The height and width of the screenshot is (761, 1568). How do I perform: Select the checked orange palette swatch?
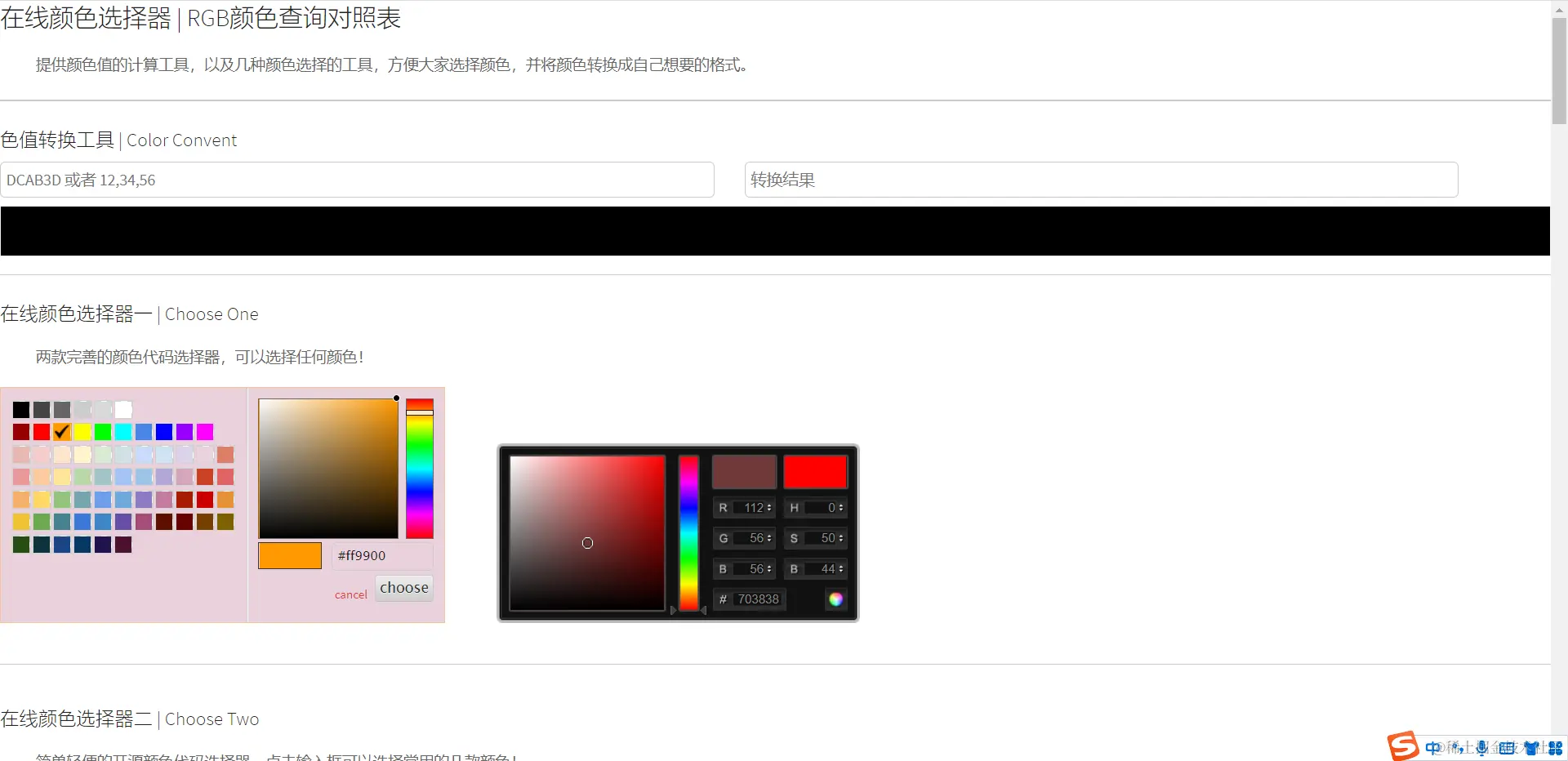[62, 431]
